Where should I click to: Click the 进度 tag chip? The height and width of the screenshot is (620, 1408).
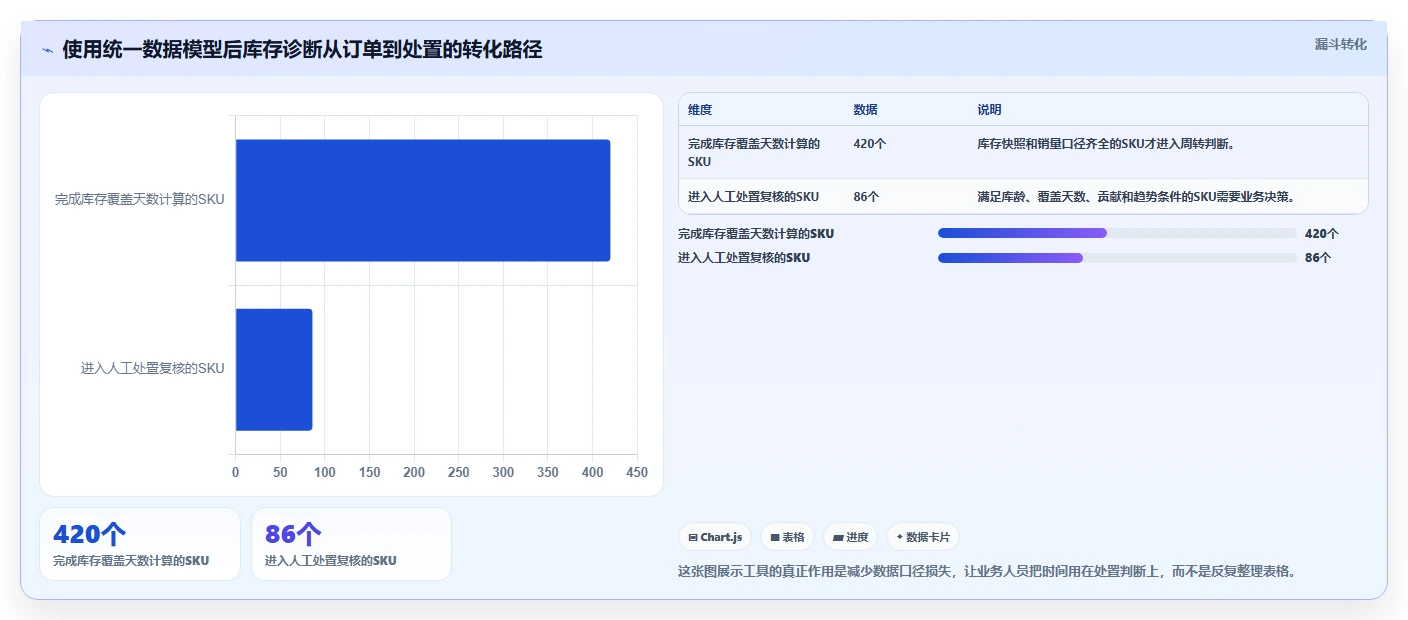click(x=850, y=537)
